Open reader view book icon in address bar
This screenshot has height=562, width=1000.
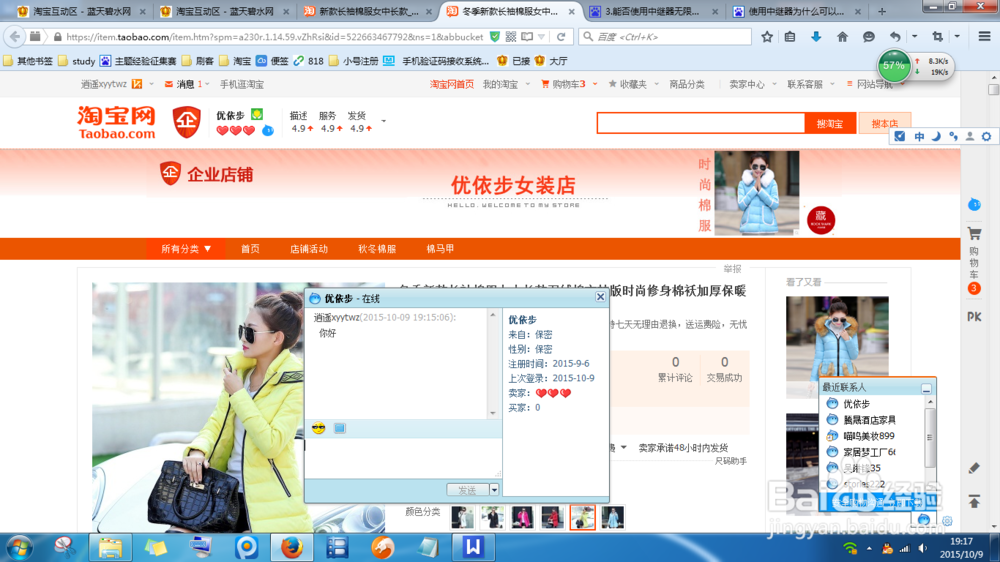click(527, 37)
